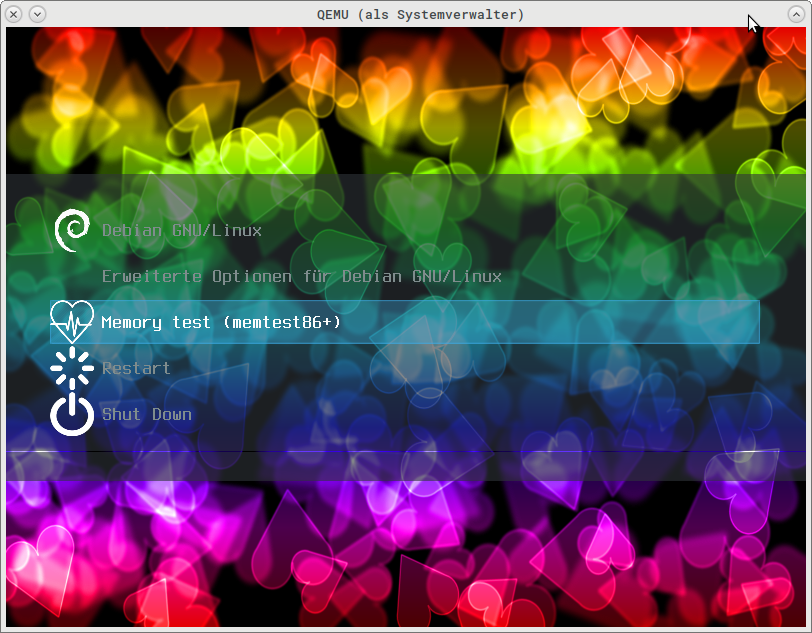Select Debian GNU/Linux boot entry
Image resolution: width=812 pixels, height=633 pixels.
182,231
